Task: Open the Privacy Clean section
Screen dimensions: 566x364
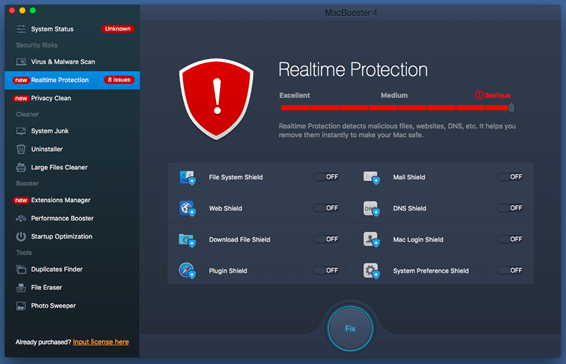Action: 72,98
